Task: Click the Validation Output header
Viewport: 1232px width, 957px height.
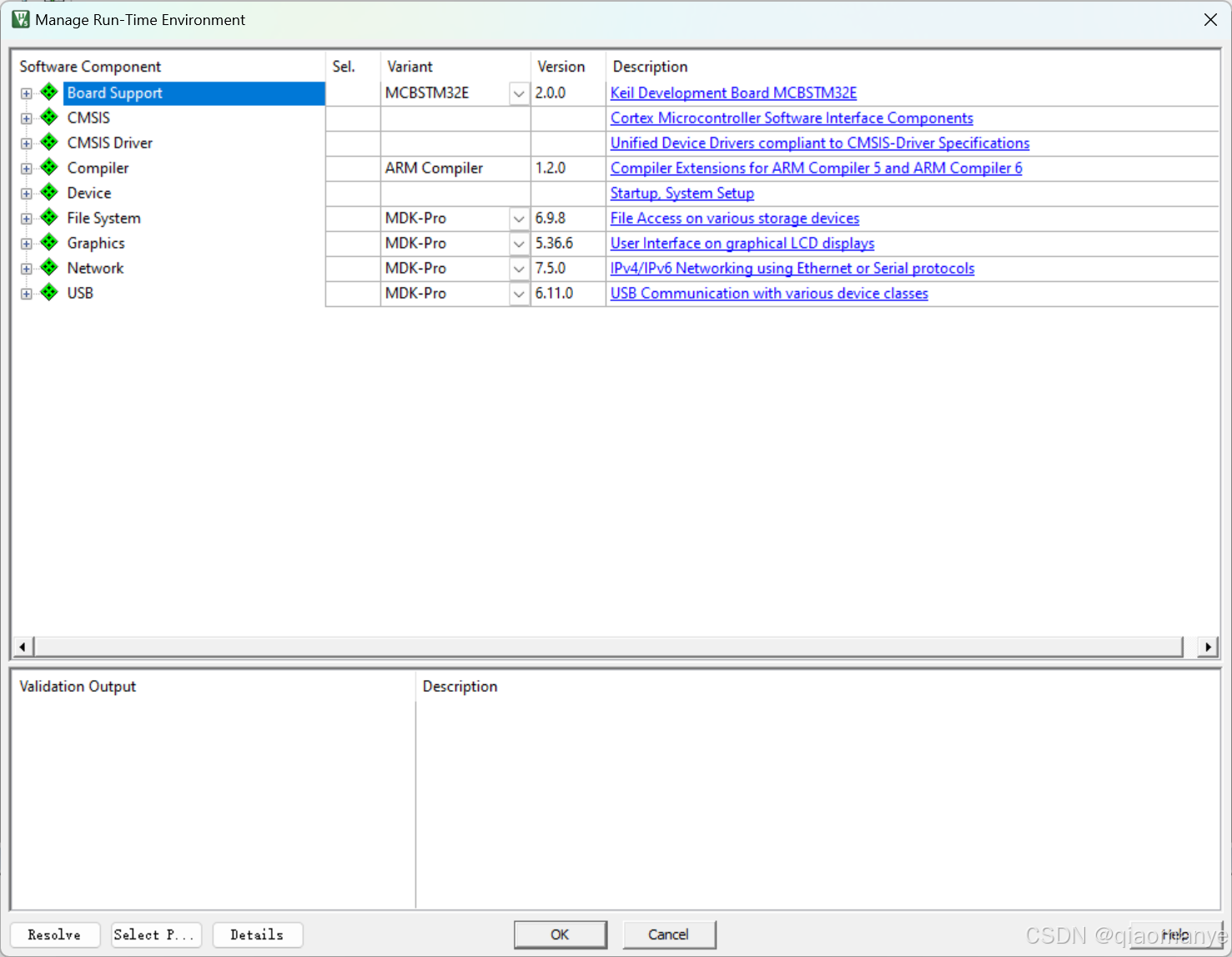Action: point(78,686)
